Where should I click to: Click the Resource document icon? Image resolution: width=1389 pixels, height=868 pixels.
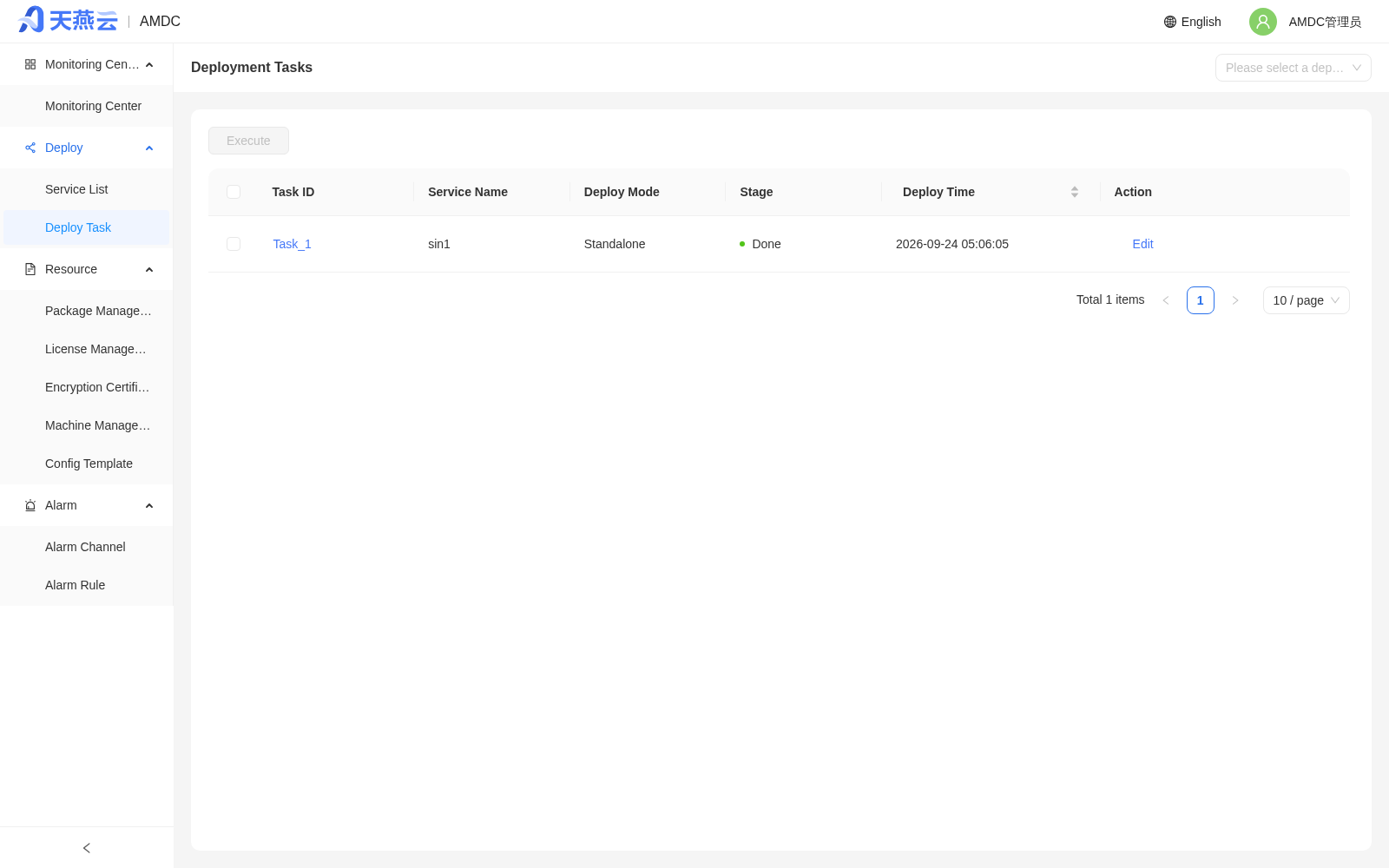tap(30, 269)
